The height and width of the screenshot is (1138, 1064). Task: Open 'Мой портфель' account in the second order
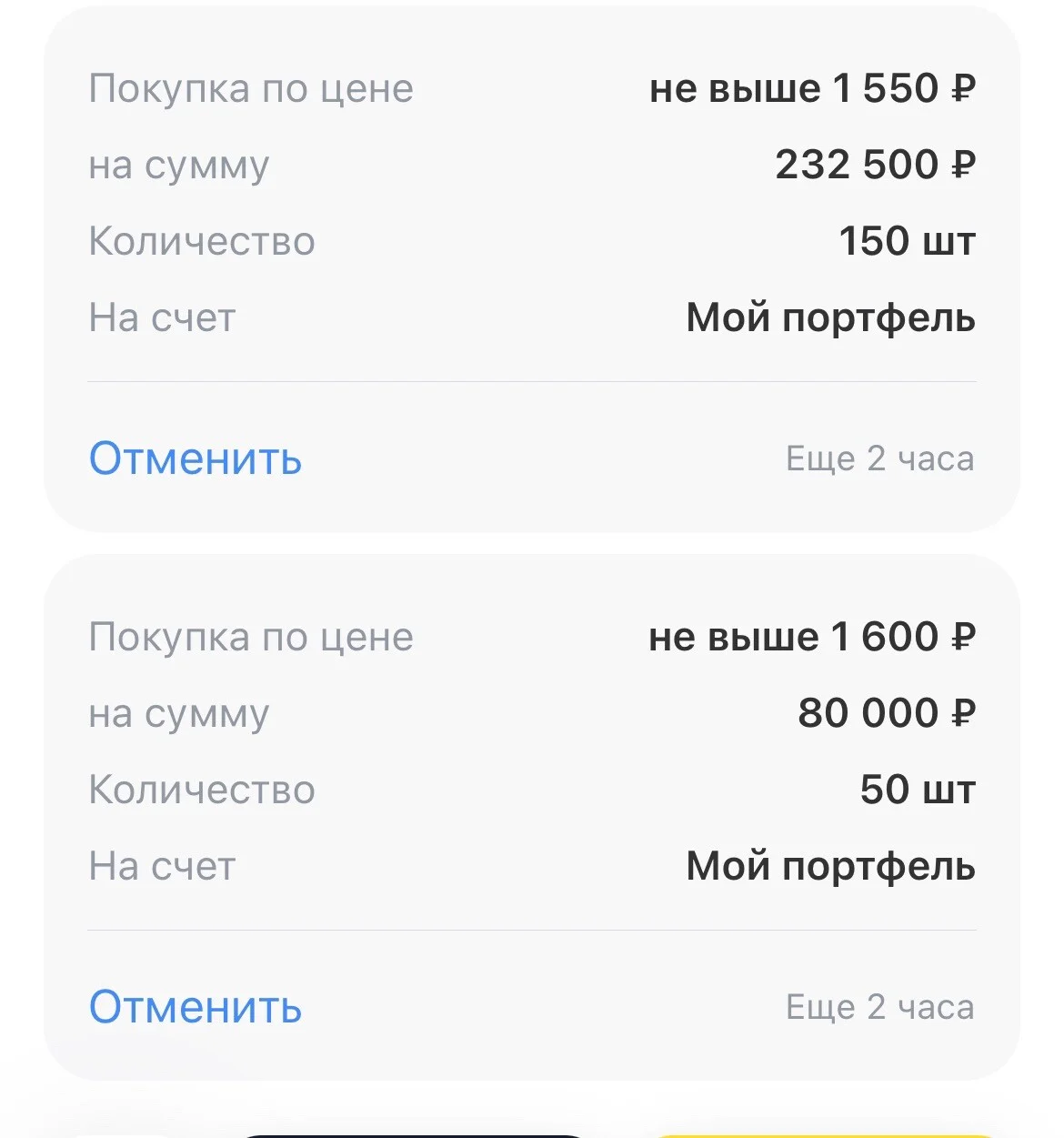tap(831, 867)
